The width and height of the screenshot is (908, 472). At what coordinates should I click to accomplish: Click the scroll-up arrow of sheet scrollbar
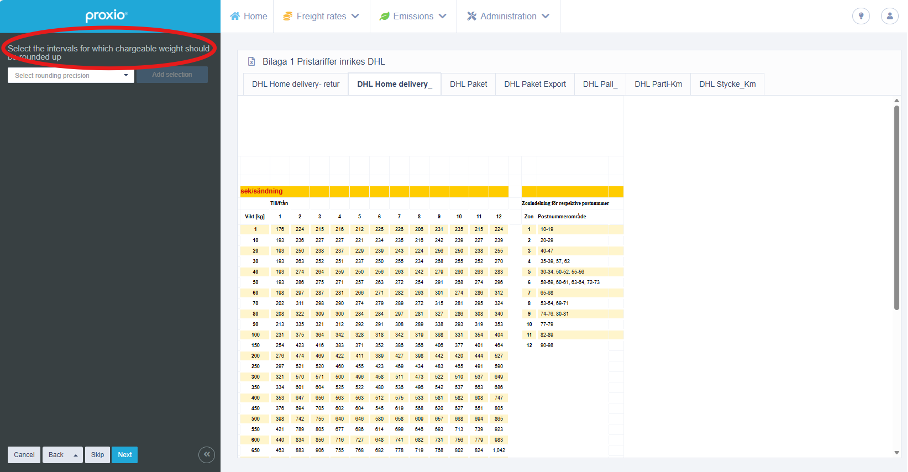coord(896,101)
